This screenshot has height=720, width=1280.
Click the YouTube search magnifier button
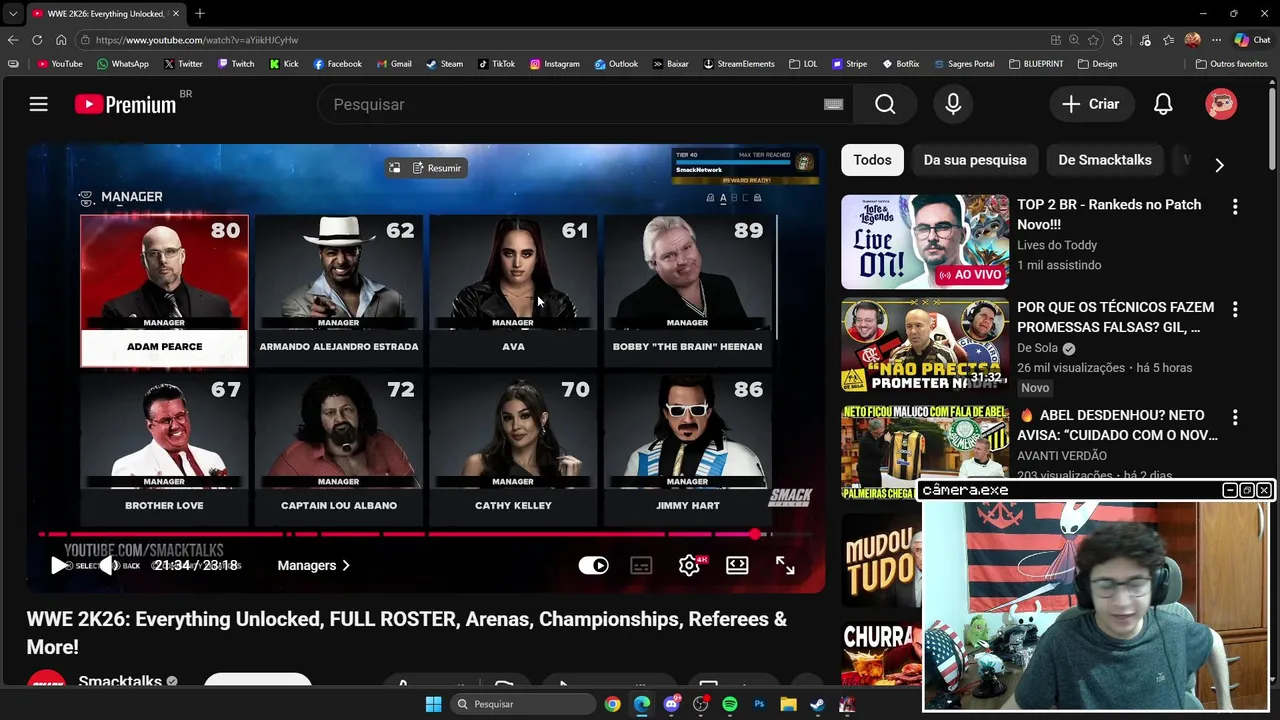[x=885, y=104]
